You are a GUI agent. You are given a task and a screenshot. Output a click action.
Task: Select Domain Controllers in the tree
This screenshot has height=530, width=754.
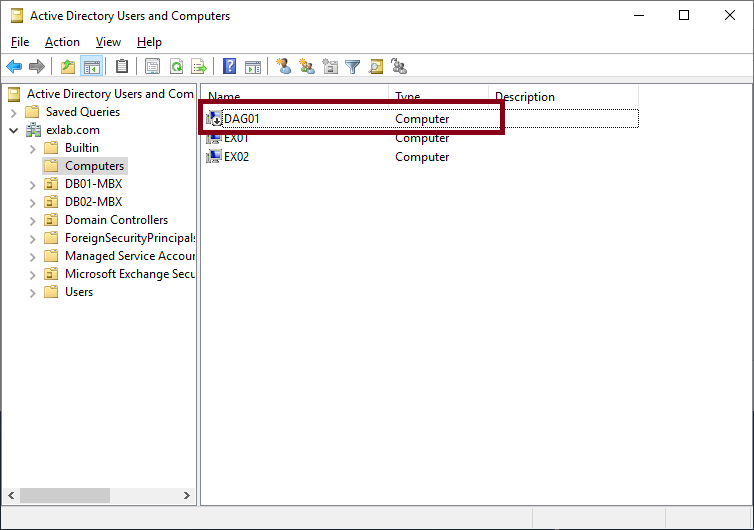[x=116, y=220]
